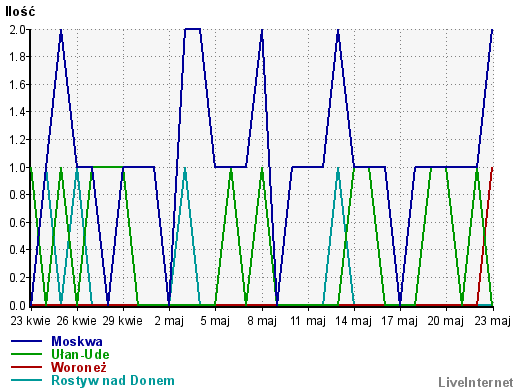520x392 pixels.
Task: Select the 23 kwie date label
Action: point(30,321)
